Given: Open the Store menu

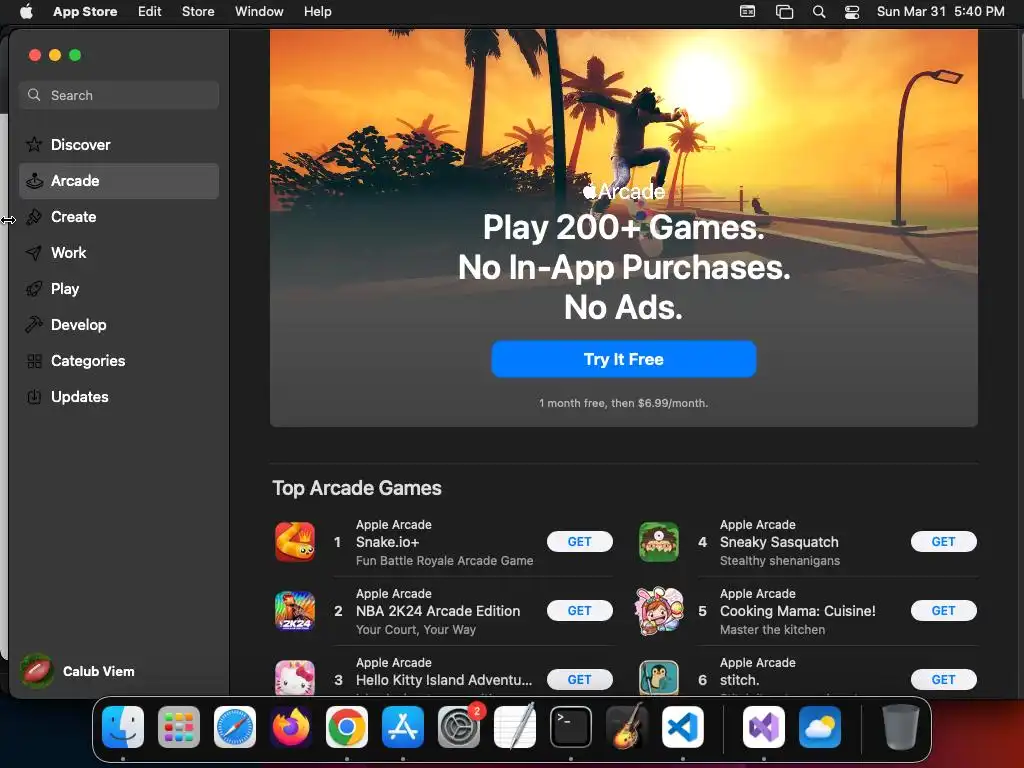Looking at the screenshot, I should pos(198,11).
